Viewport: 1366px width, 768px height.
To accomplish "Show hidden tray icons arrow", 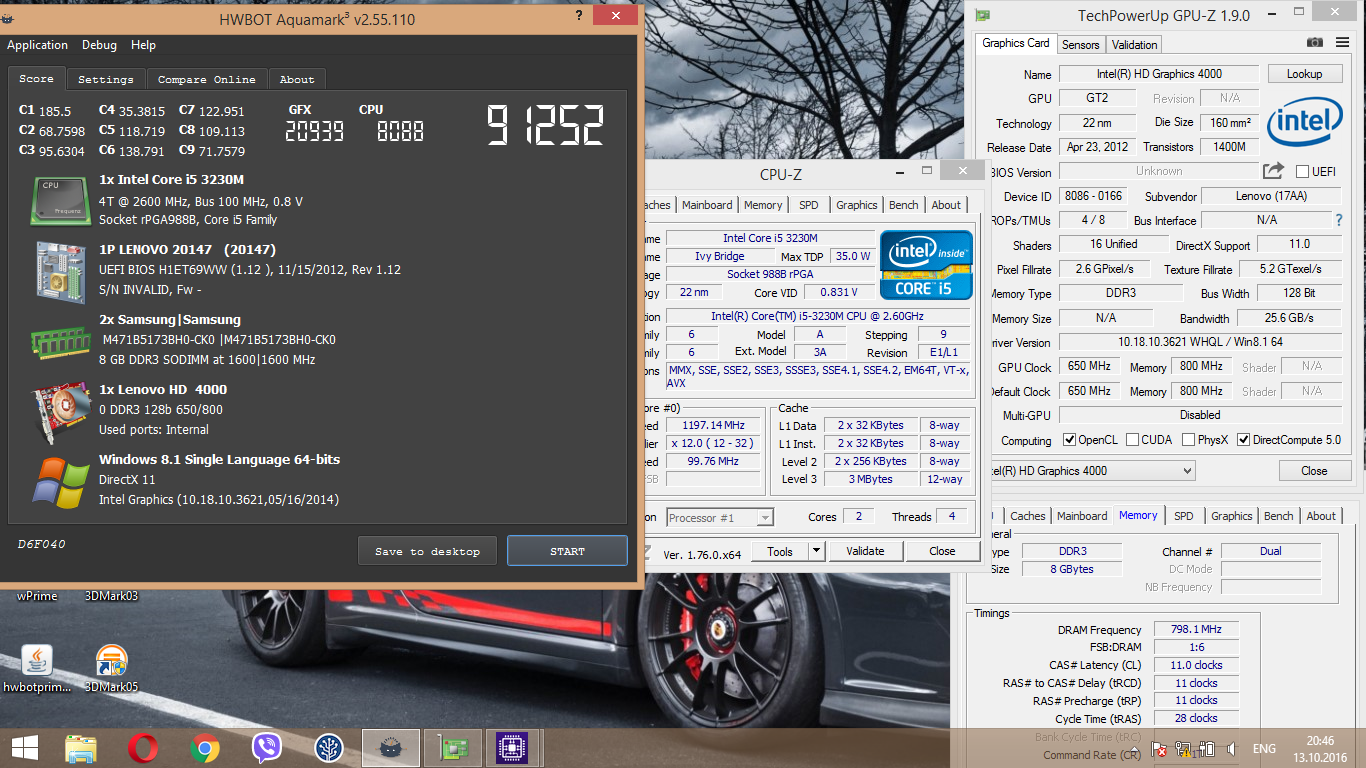I will 1136,749.
